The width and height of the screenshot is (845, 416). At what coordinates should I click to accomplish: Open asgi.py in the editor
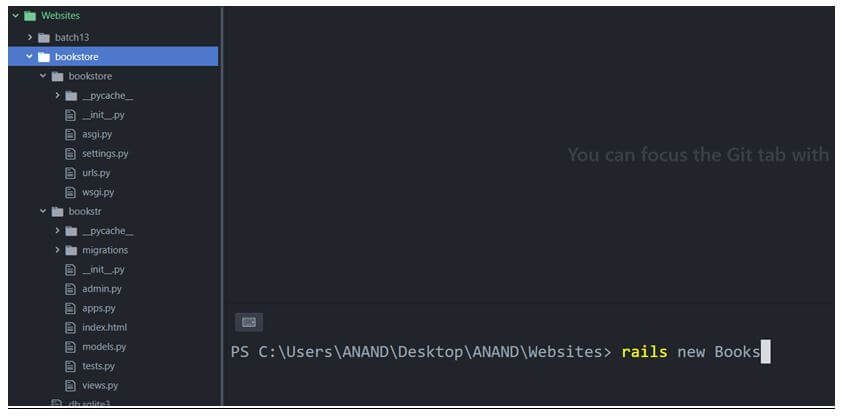96,134
